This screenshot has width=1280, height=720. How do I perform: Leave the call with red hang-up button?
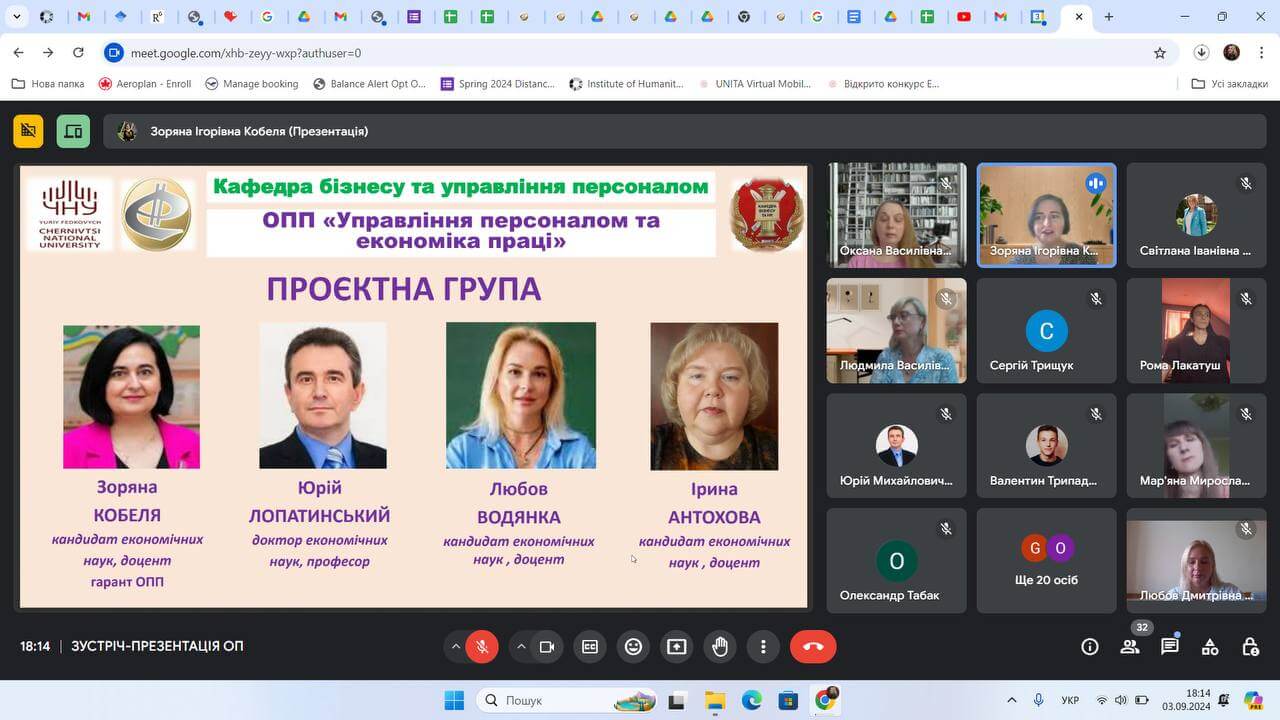(x=813, y=647)
